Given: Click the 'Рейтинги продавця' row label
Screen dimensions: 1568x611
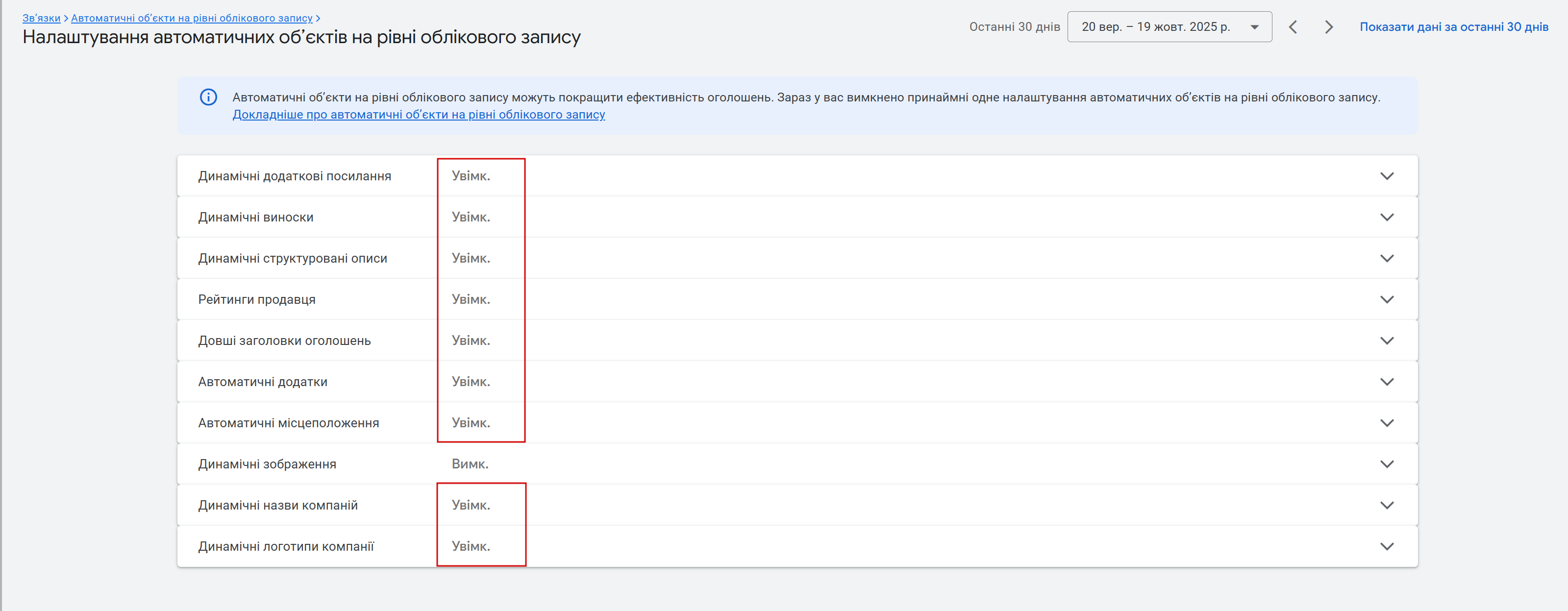Looking at the screenshot, I should (256, 299).
